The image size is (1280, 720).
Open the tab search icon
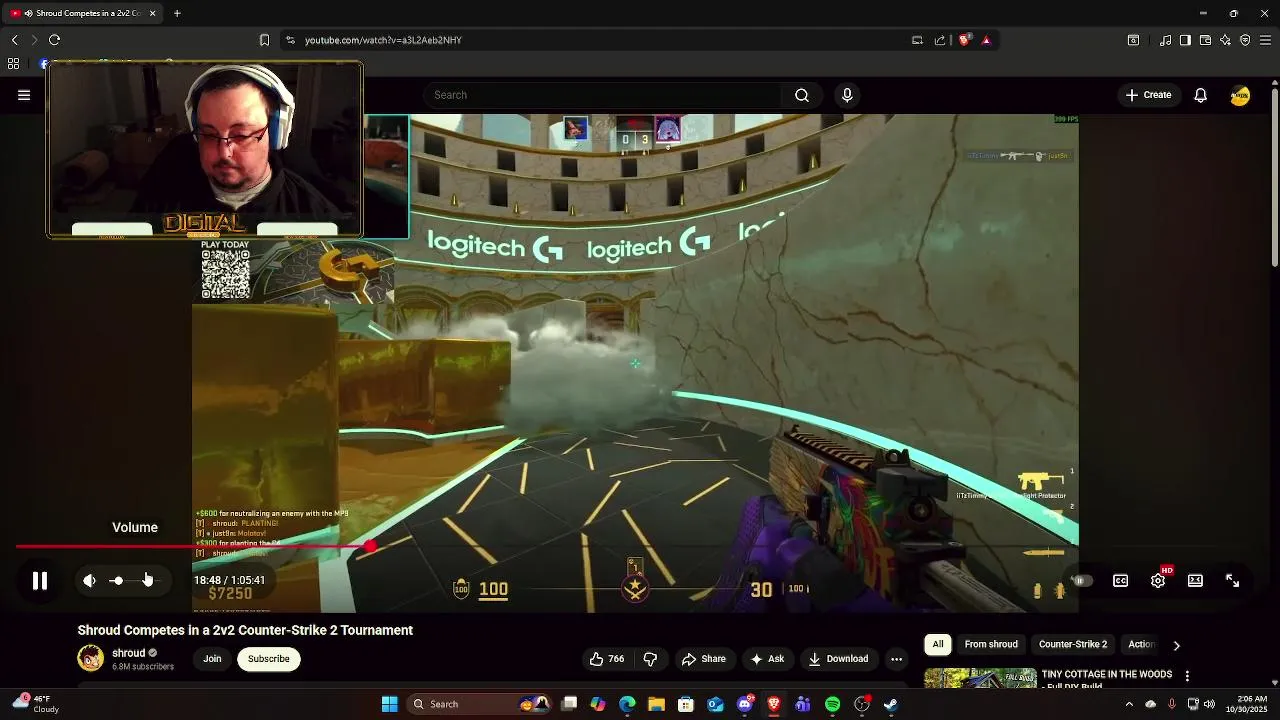coord(1133,40)
